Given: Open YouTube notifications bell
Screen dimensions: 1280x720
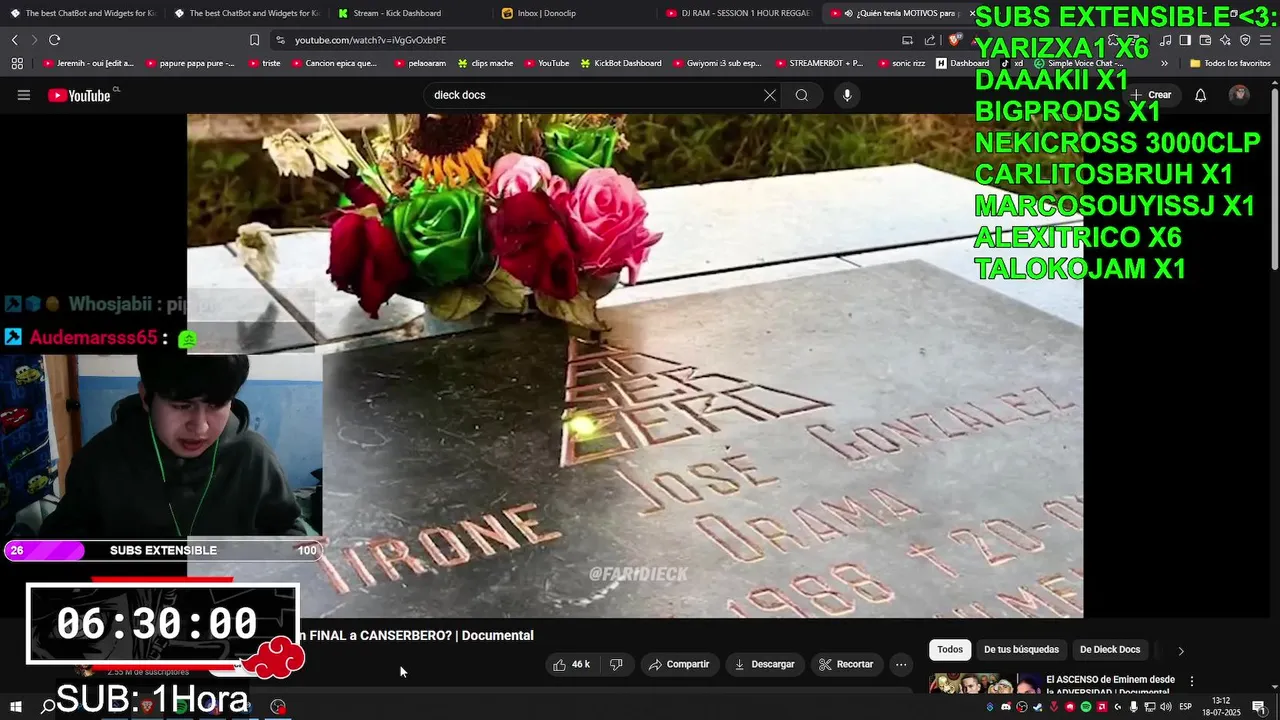Looking at the screenshot, I should click(x=1200, y=95).
